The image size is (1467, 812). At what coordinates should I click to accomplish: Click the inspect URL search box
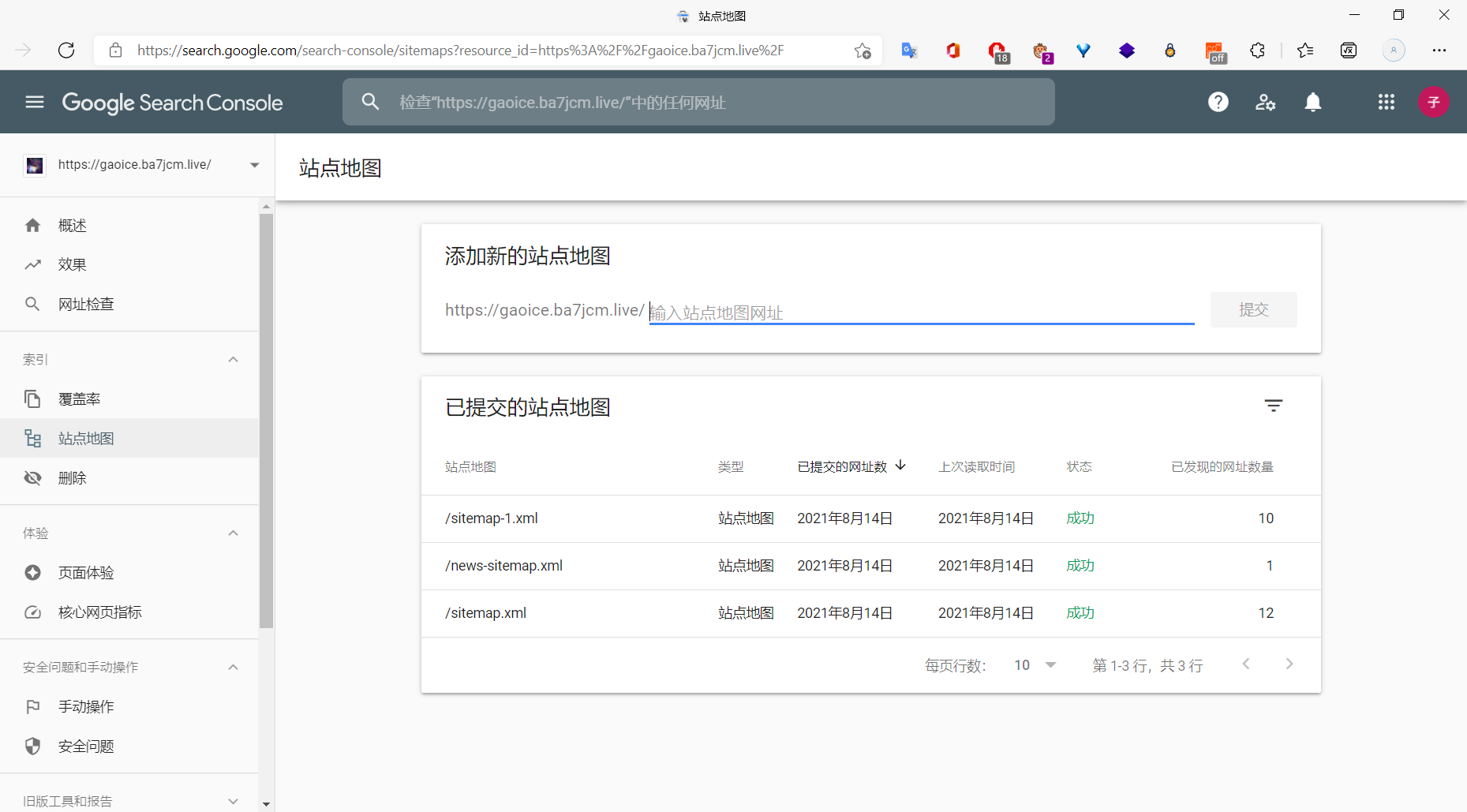pyautogui.click(x=698, y=102)
